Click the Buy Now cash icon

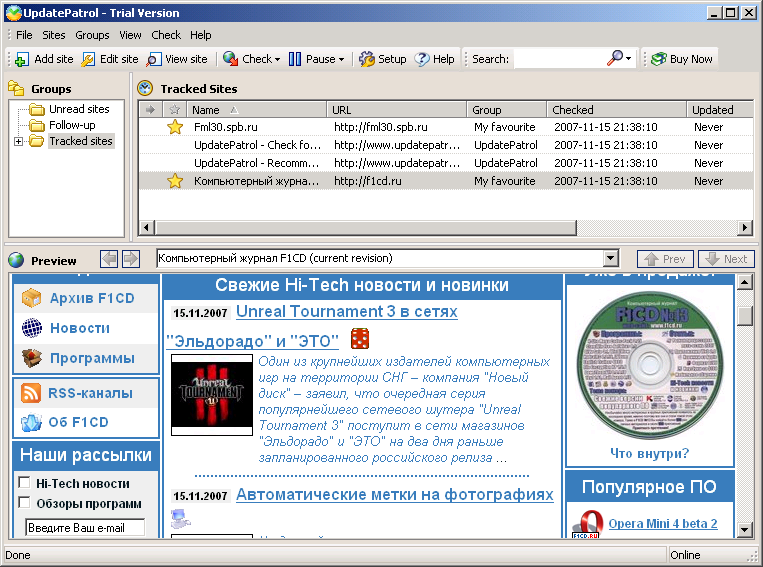659,59
